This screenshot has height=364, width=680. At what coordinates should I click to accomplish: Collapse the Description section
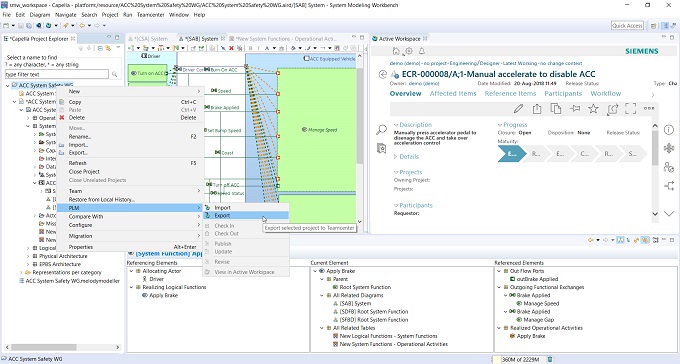pyautogui.click(x=396, y=125)
